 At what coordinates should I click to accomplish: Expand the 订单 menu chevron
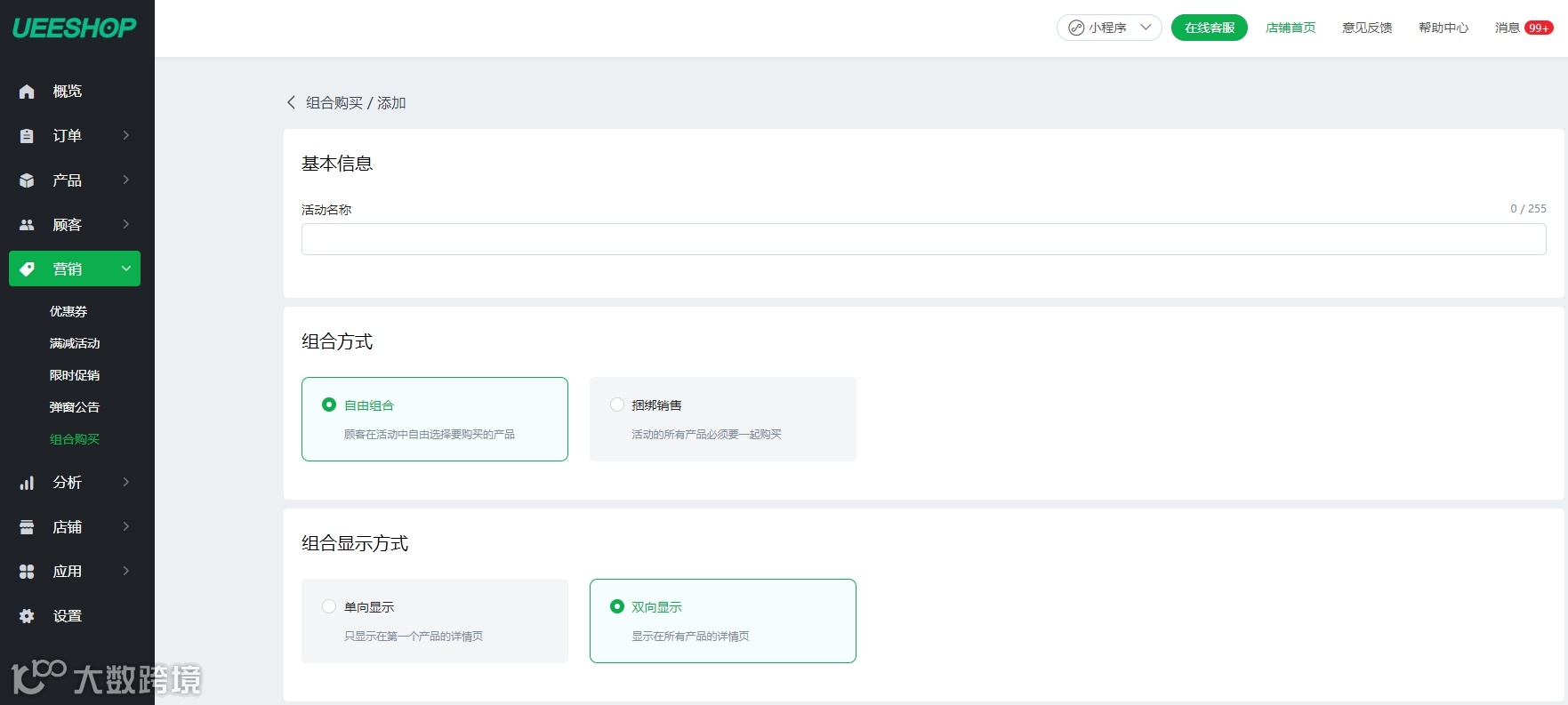tap(125, 135)
